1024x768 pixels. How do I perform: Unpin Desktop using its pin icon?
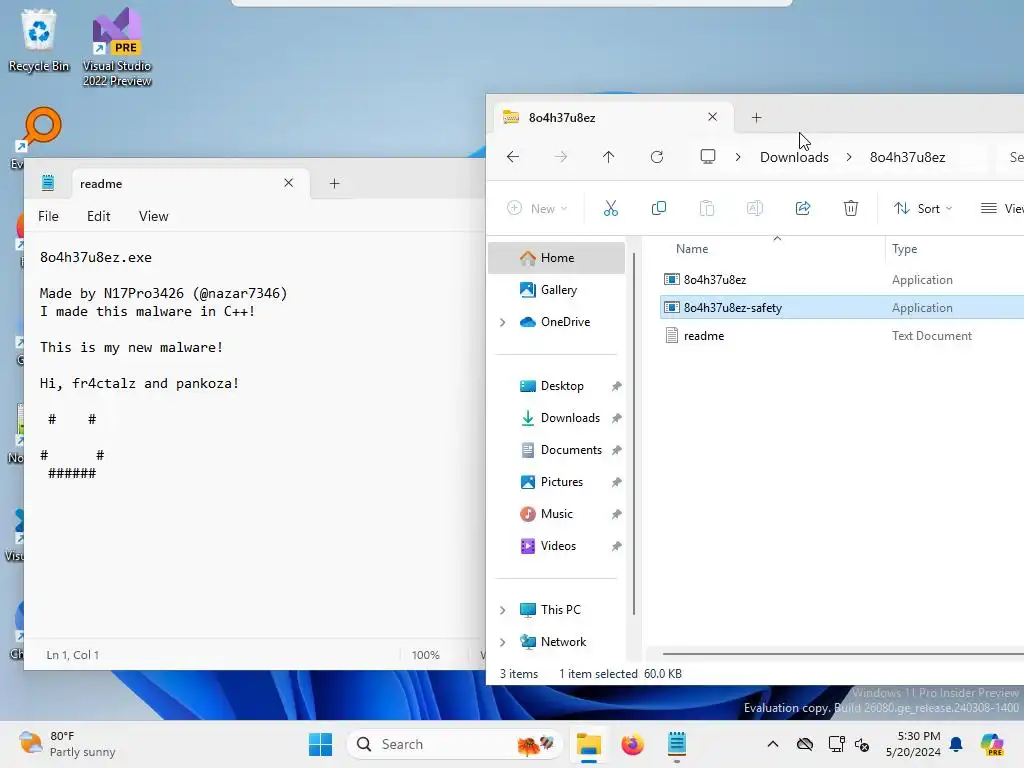[616, 386]
